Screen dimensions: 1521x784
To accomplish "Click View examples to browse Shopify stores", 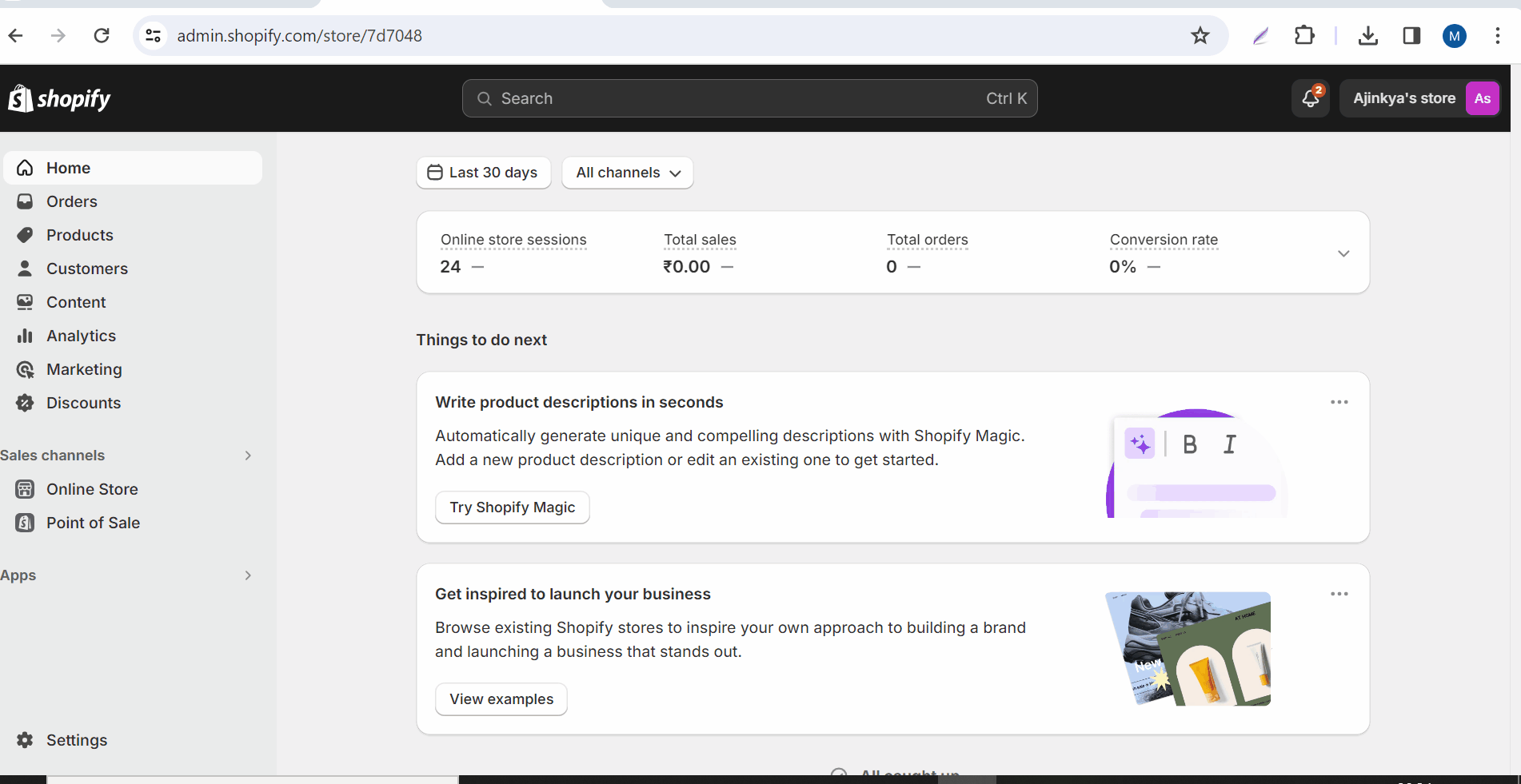I will [501, 699].
